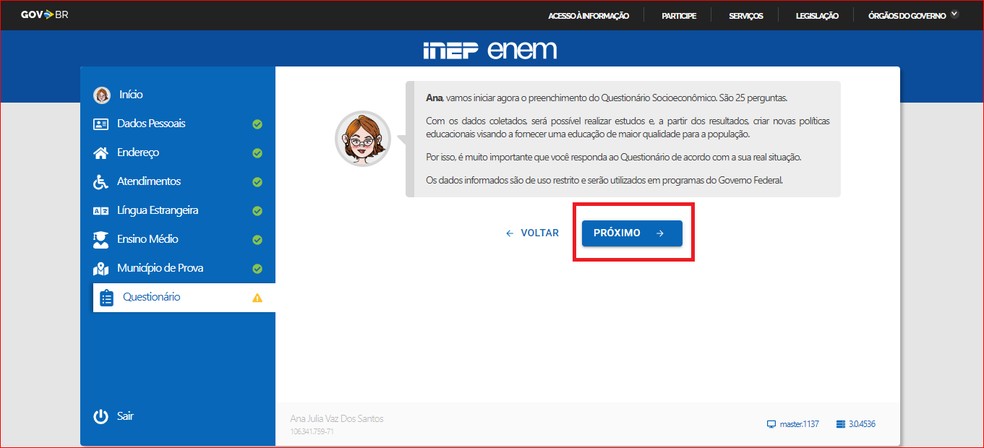Click green check next to Dados Pessoais
Viewport: 984px width, 448px height.
pos(257,124)
